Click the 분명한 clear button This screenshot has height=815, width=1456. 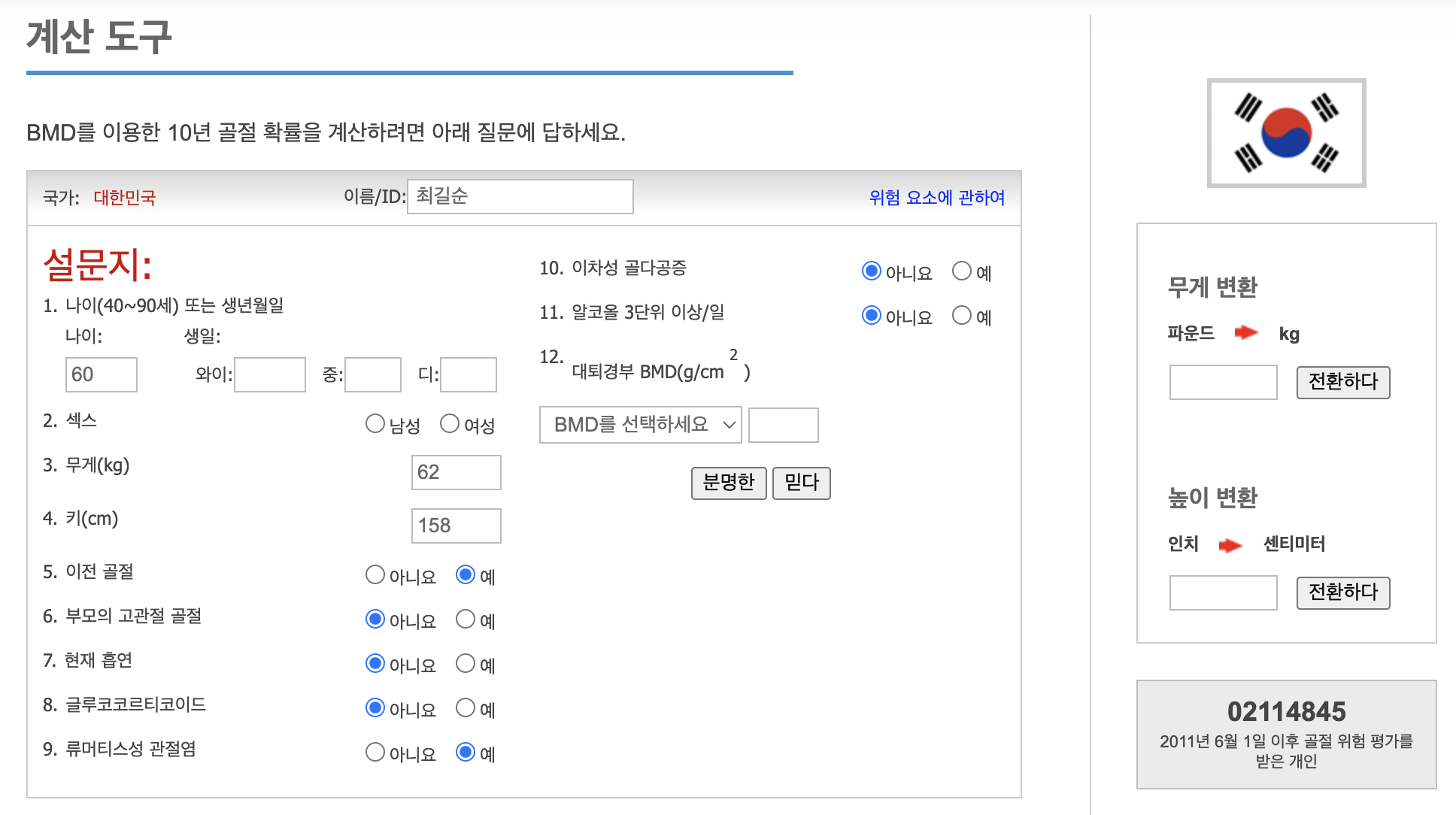(728, 483)
